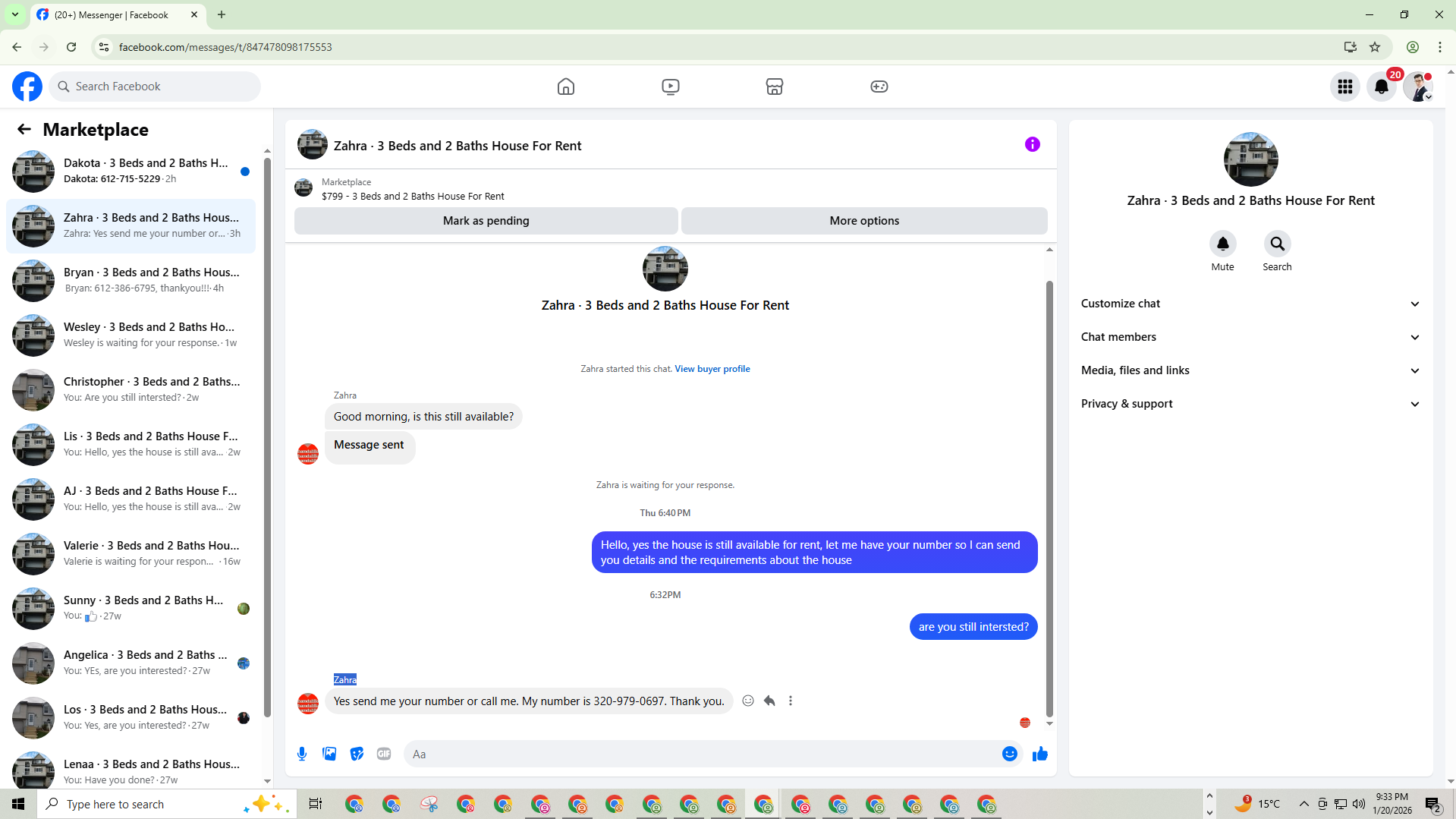Image resolution: width=1456 pixels, height=819 pixels.
Task: Send a thumbs-up like
Action: [x=1040, y=754]
